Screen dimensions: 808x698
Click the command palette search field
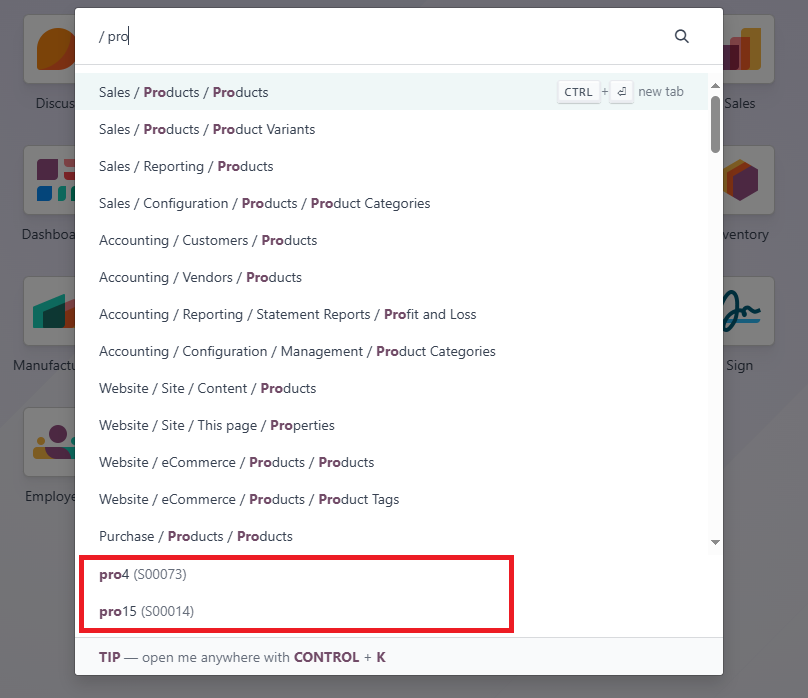(x=380, y=36)
